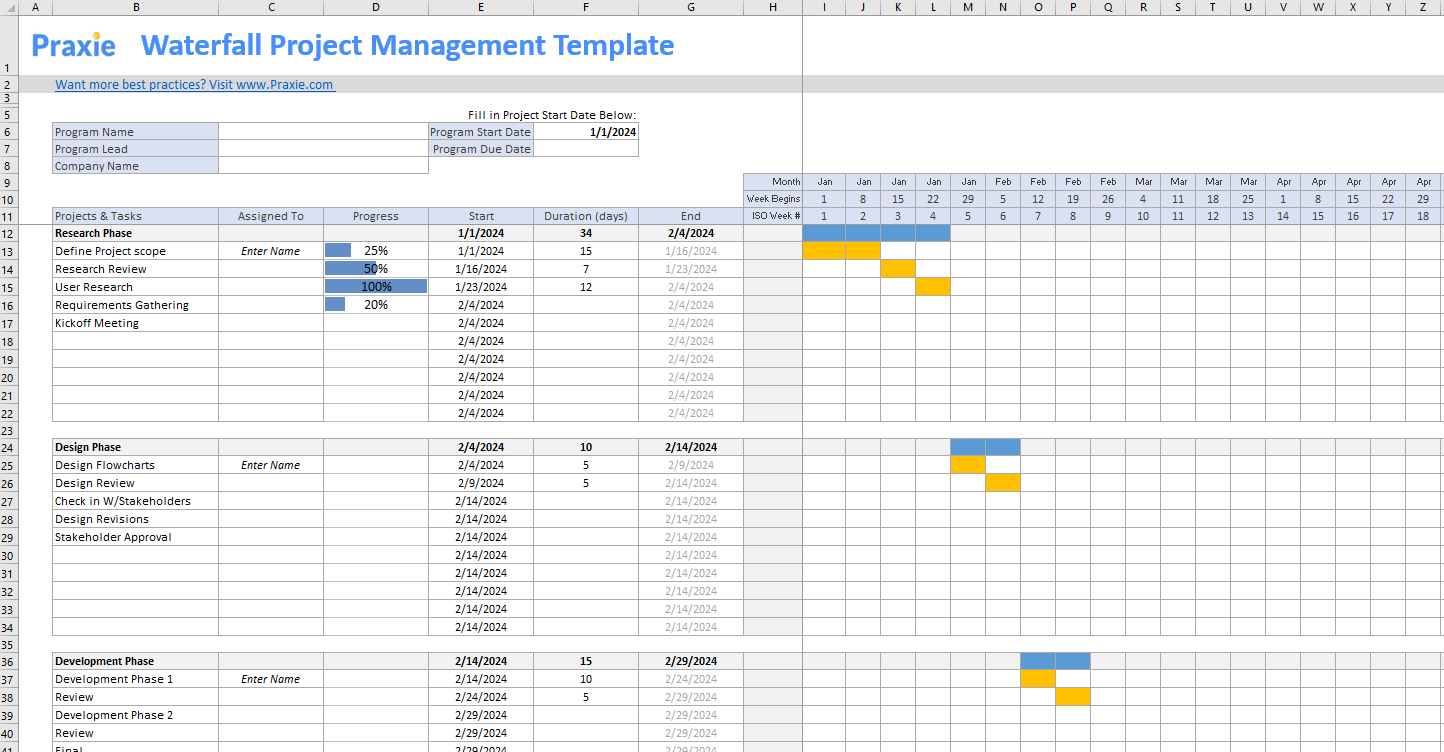Viewport: 1444px width, 752px height.
Task: Click the orange Research Review Gantt bar
Action: click(x=898, y=269)
